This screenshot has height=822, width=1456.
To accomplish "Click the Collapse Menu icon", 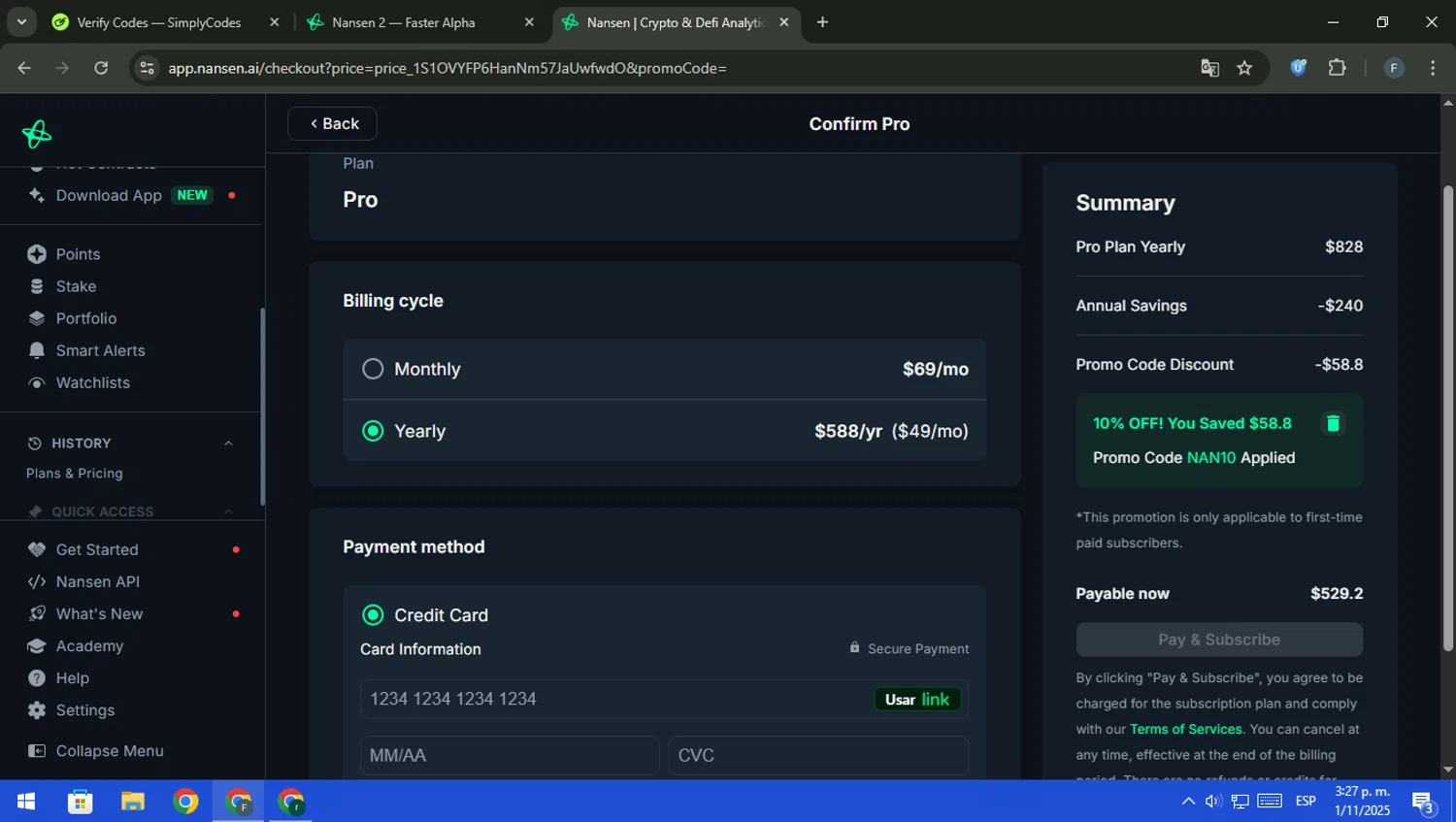I will (37, 751).
